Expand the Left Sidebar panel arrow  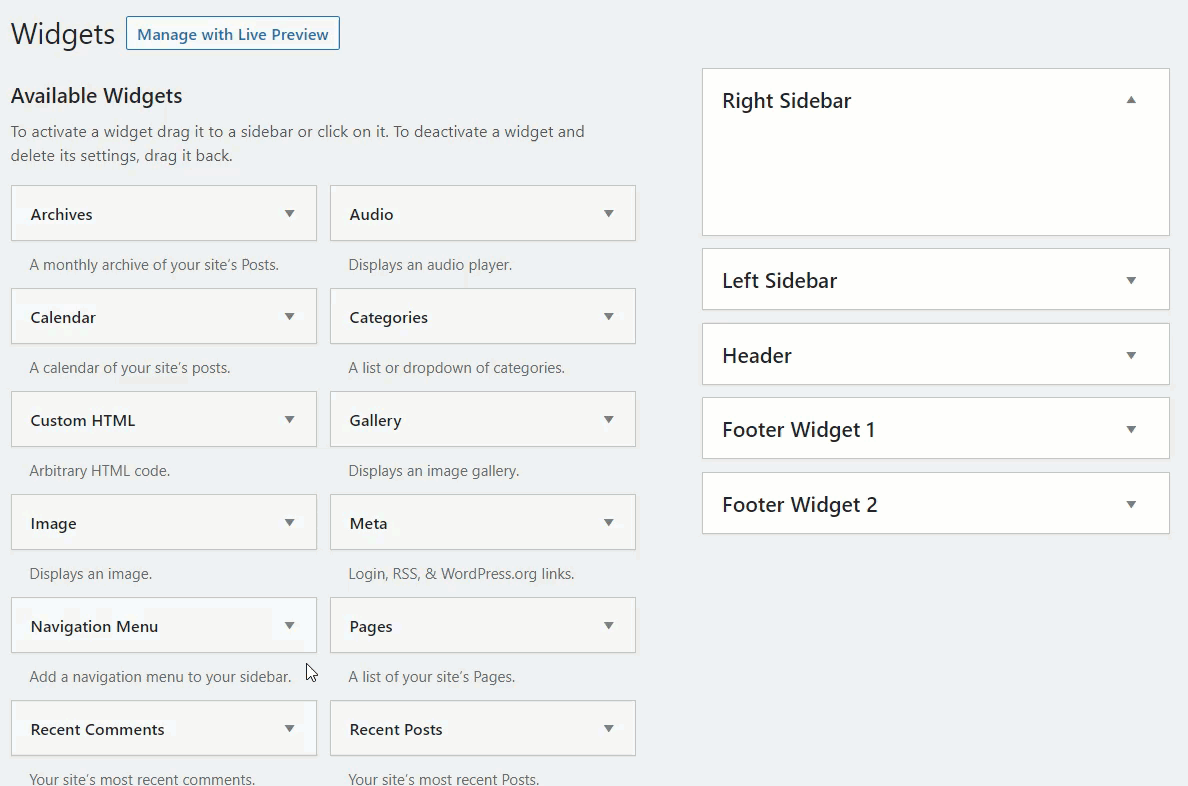pos(1131,280)
